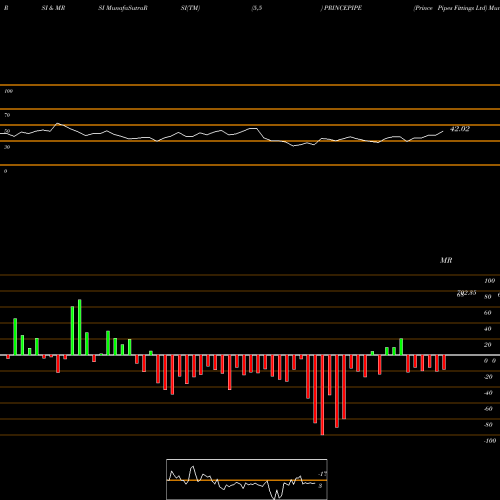Viewport: 500px width, 500px height.
Task: Click the 'SI MunafaSutraR' header text
Action: pyautogui.click(x=123, y=8)
